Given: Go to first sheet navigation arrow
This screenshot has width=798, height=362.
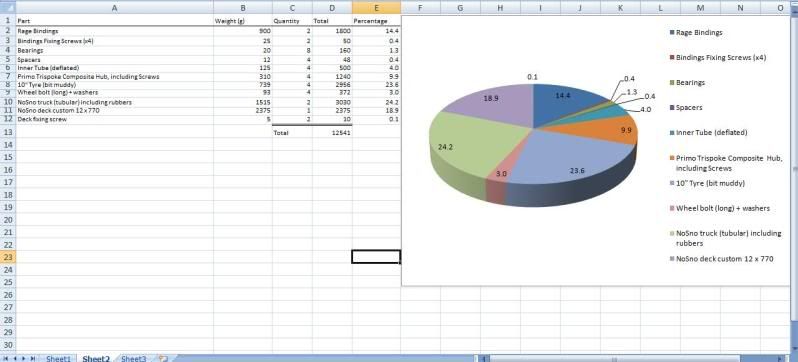Looking at the screenshot, I should pyautogui.click(x=6, y=358).
